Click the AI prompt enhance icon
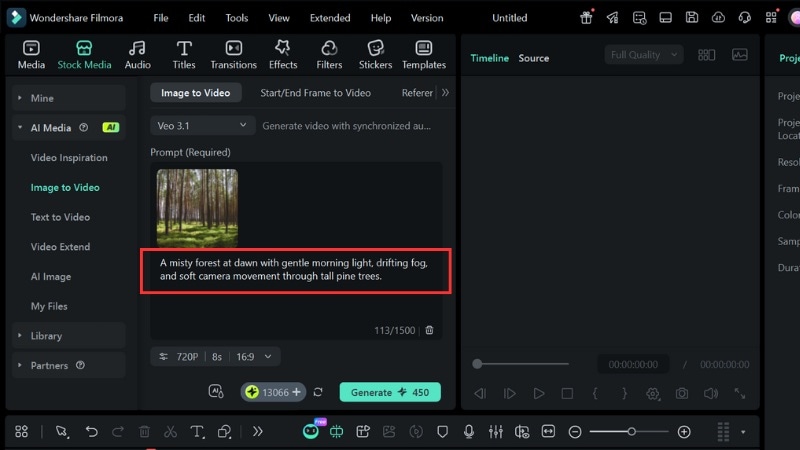The image size is (800, 450). pos(216,391)
